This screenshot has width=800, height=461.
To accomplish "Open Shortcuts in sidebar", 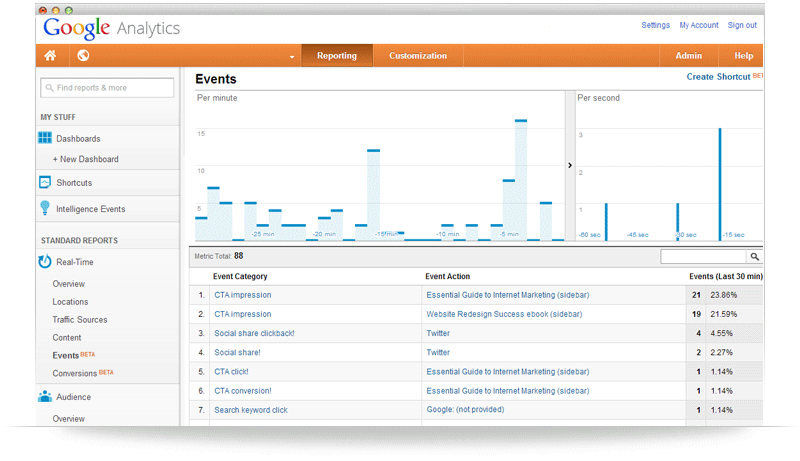I will [74, 183].
